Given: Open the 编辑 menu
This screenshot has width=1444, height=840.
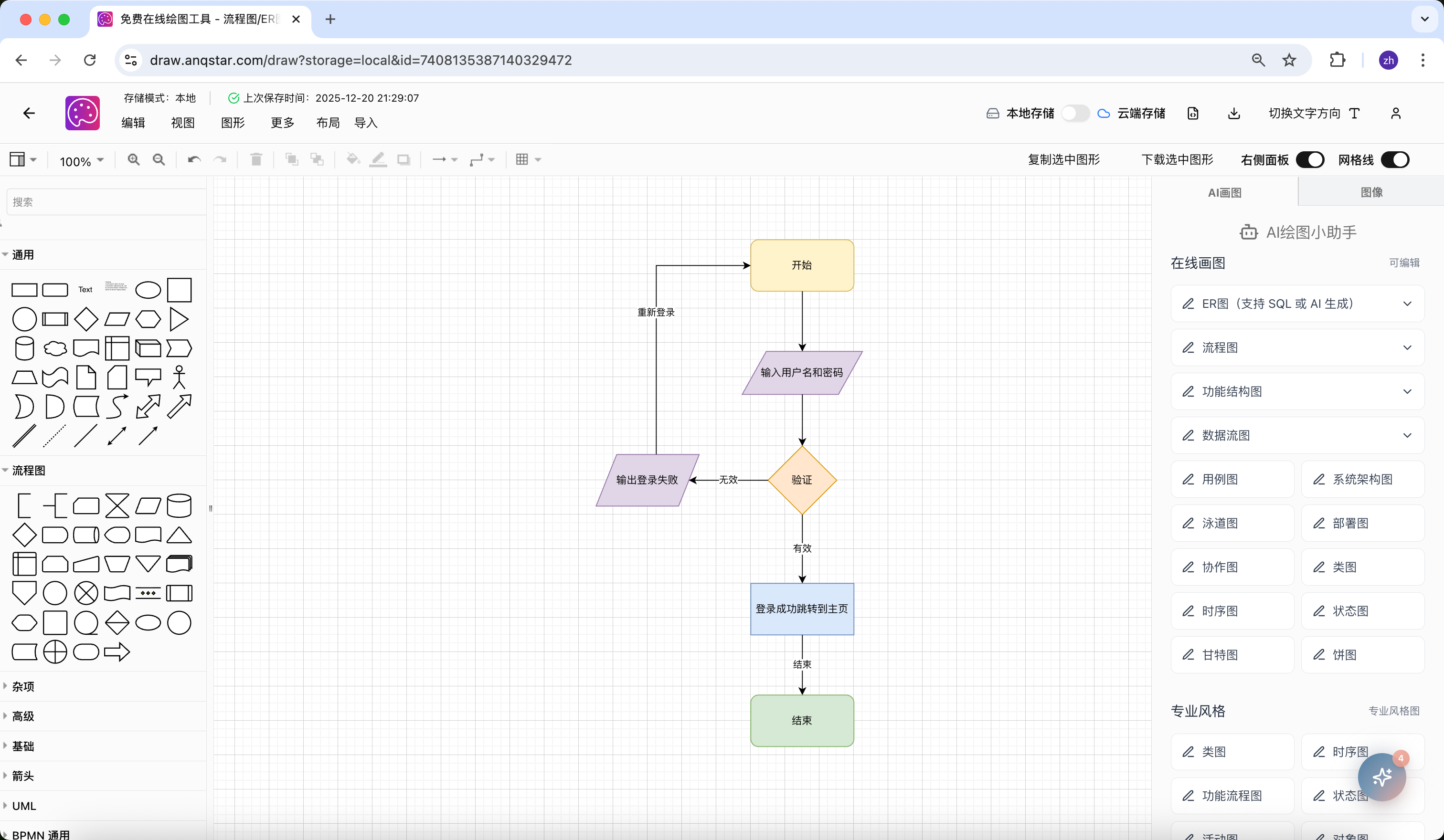Looking at the screenshot, I should pos(133,123).
